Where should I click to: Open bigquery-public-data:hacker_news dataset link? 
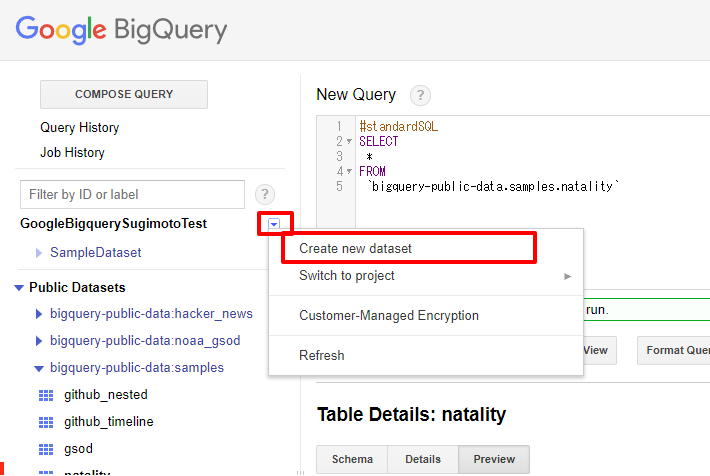click(x=151, y=314)
